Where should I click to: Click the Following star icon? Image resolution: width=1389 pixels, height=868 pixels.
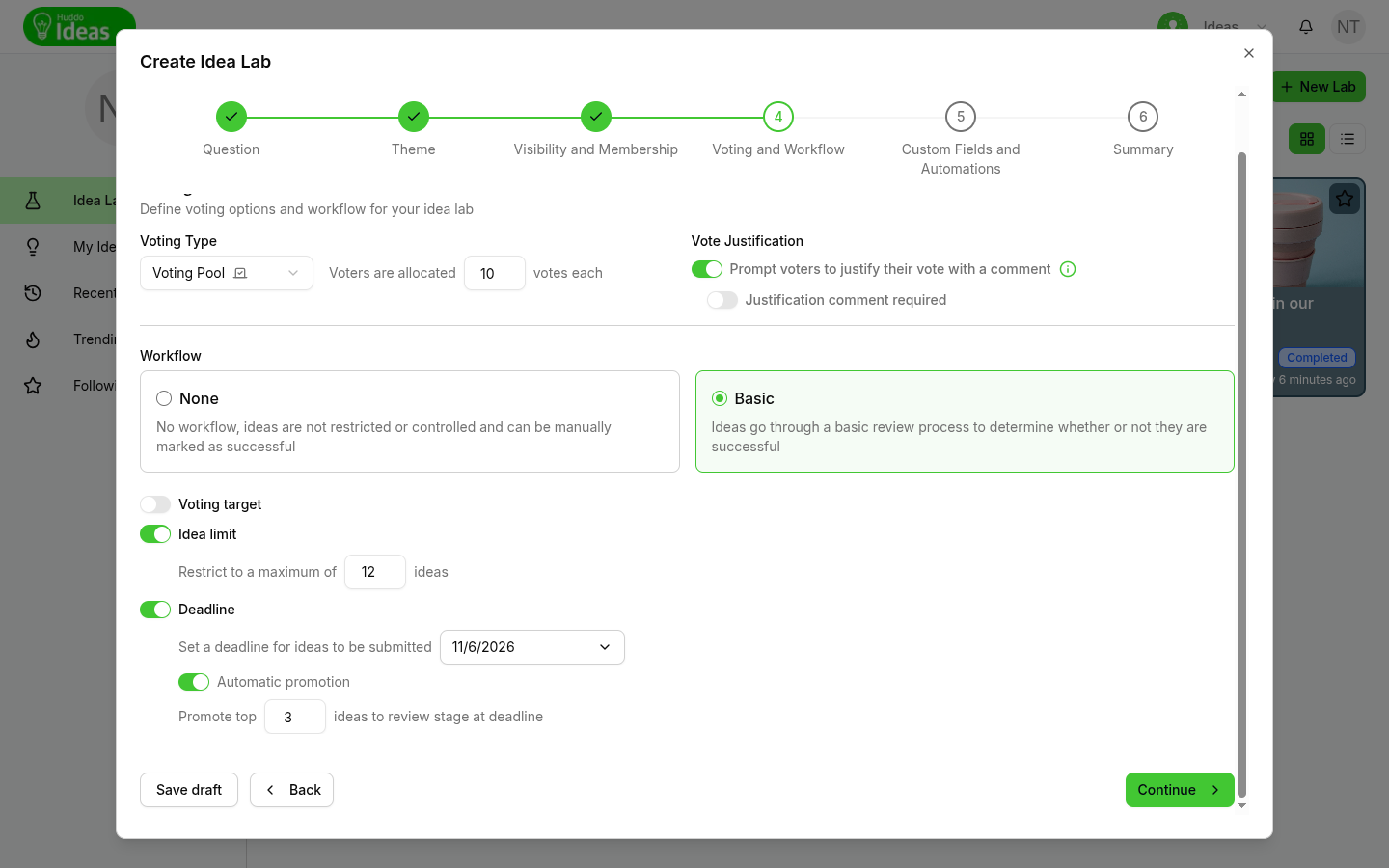point(33,386)
